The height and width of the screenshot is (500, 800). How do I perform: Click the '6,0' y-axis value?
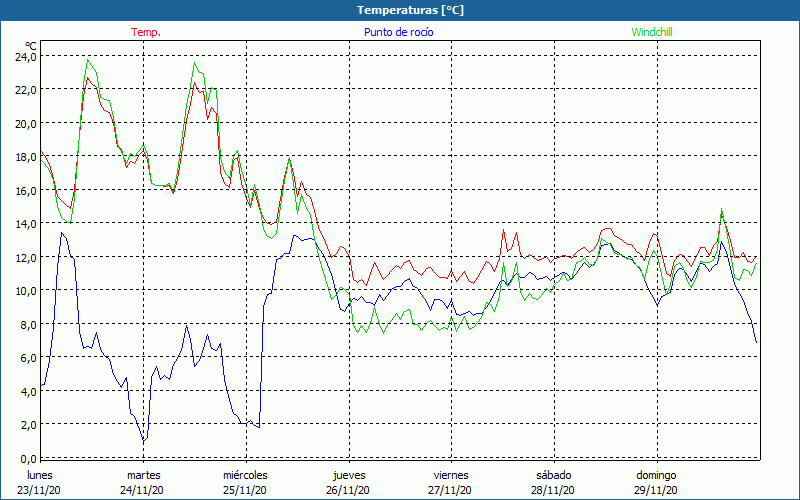point(28,358)
